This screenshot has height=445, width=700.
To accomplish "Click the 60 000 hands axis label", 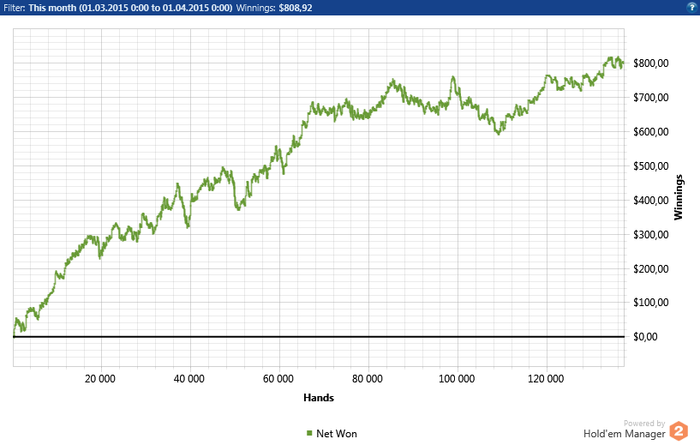I will 278,379.
